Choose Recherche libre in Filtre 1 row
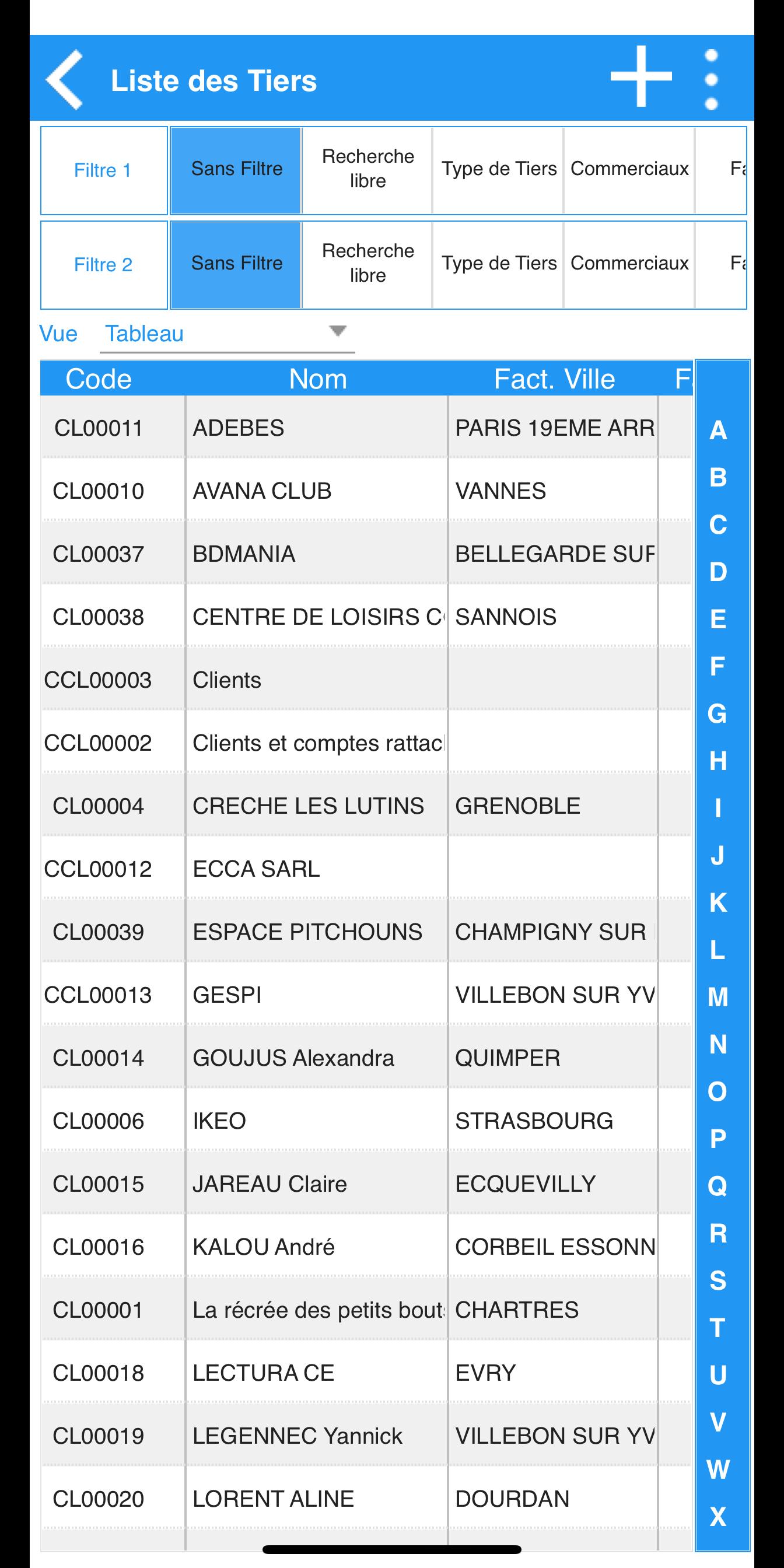 click(367, 170)
